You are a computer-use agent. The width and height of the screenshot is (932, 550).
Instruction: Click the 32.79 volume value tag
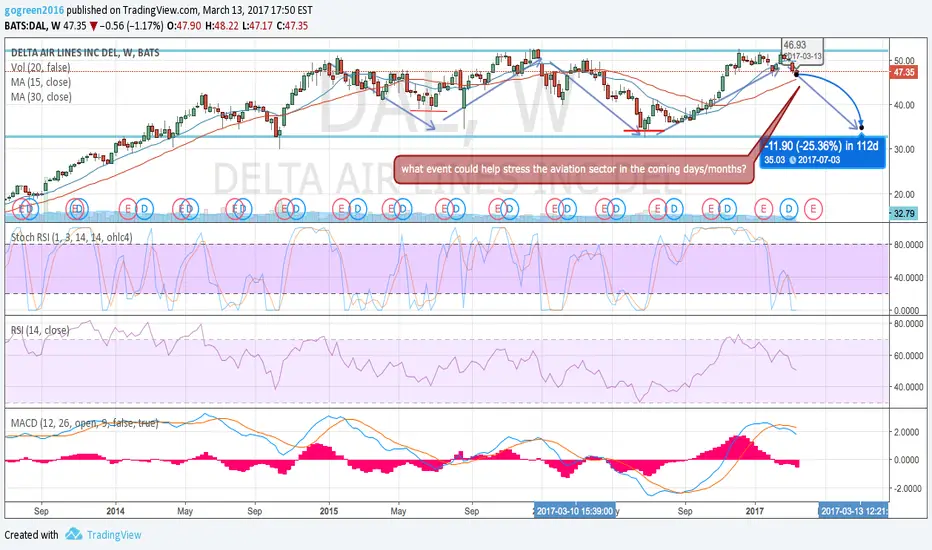pyautogui.click(x=903, y=213)
